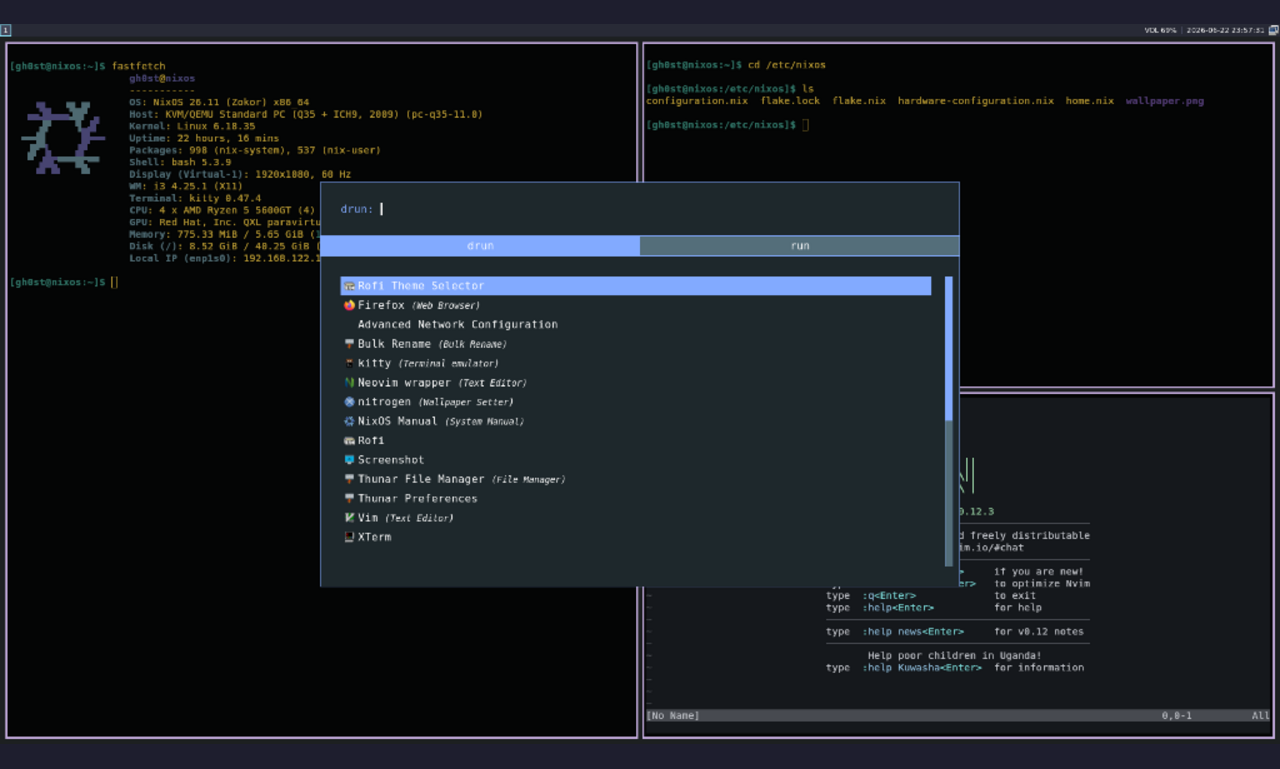Screen dimensions: 1280x769
Task: Open kitty using its launcher icon
Action: point(349,363)
